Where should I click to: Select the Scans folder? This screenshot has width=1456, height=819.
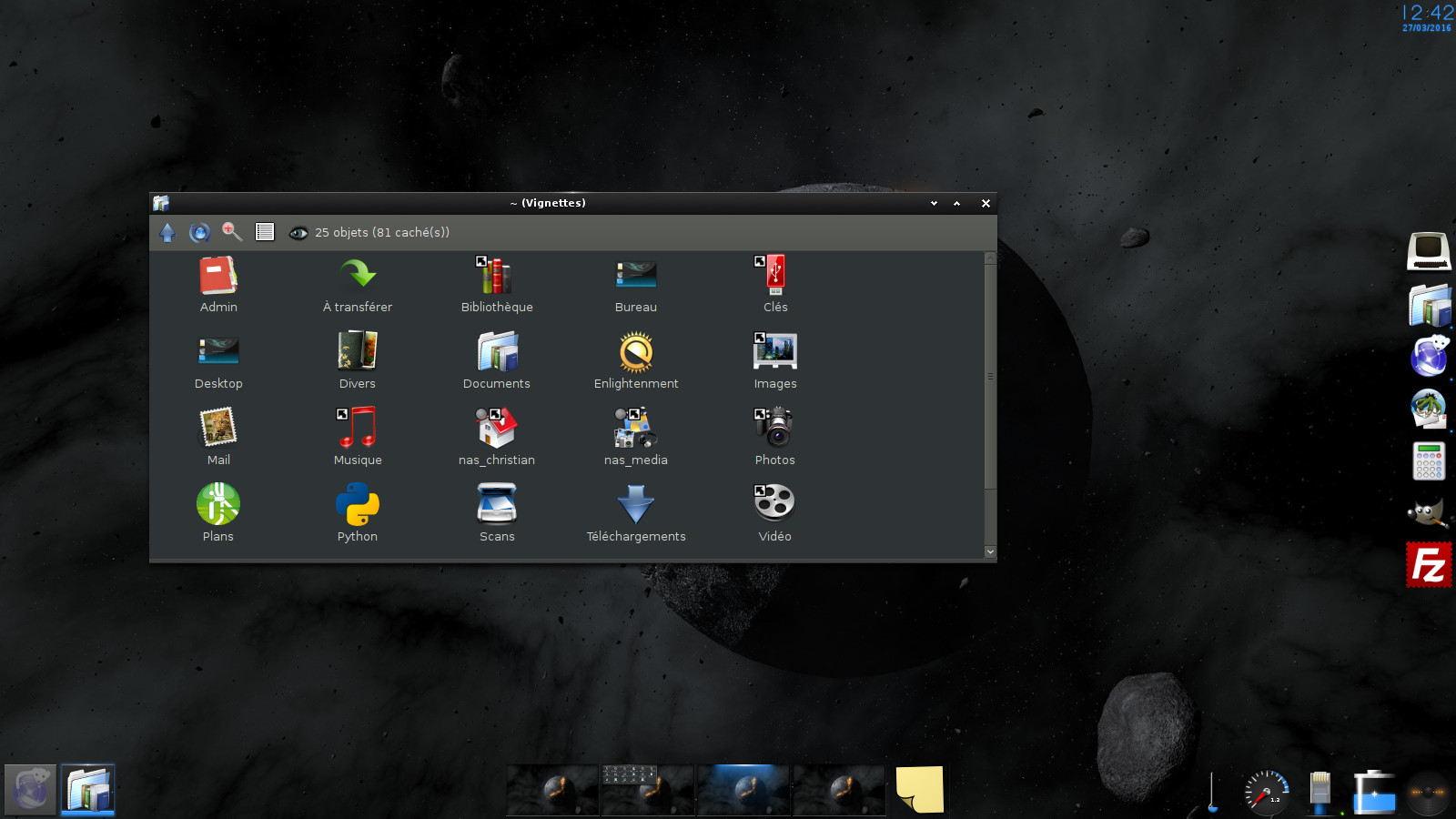point(497,514)
